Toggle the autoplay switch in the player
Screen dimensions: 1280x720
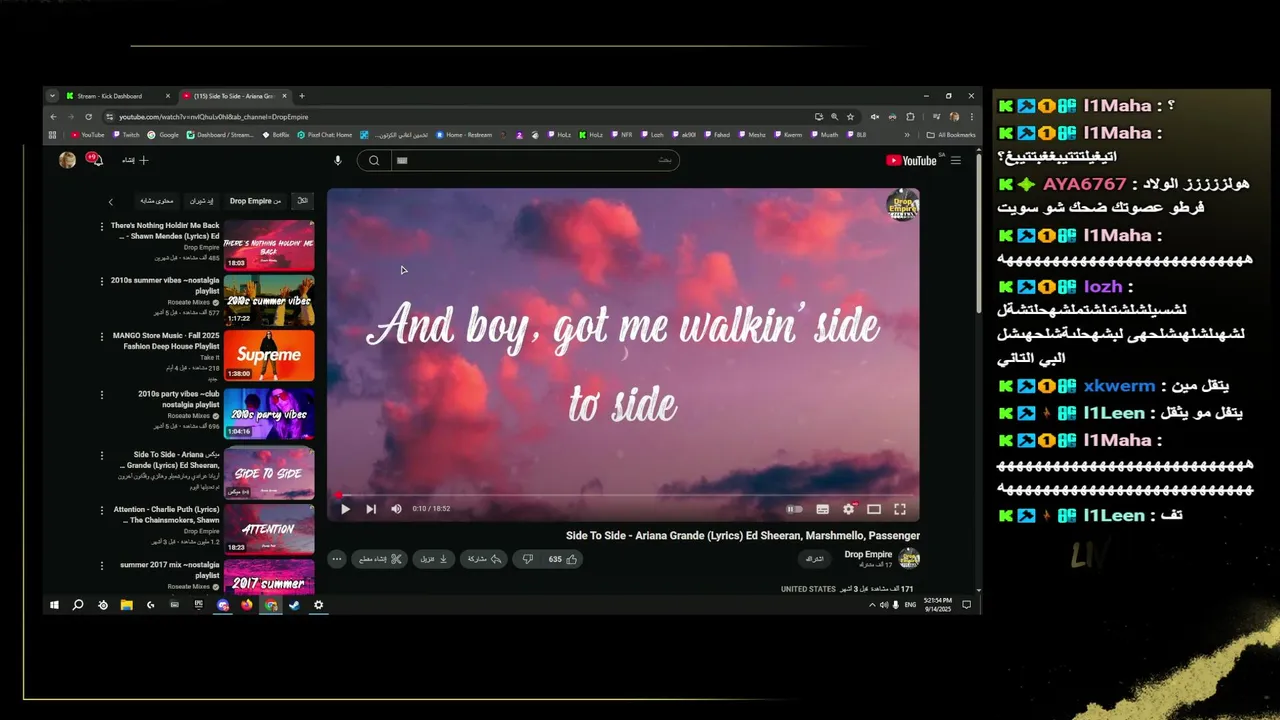795,509
